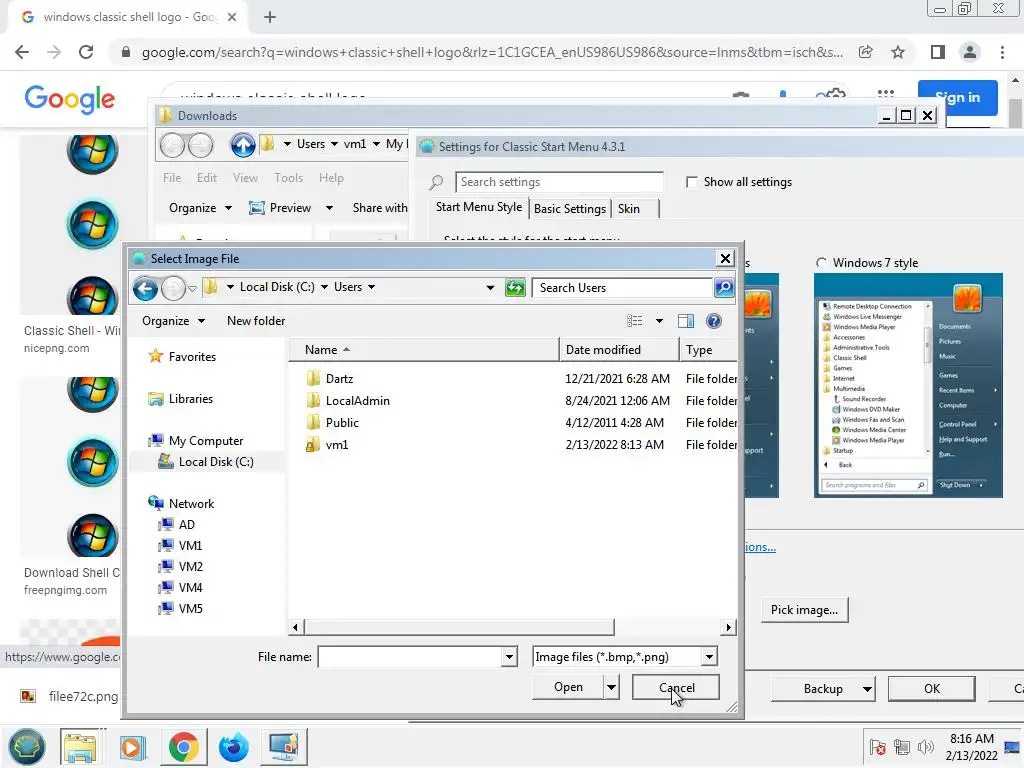This screenshot has width=1024, height=768.
Task: Click OK button in Settings window
Action: [931, 689]
